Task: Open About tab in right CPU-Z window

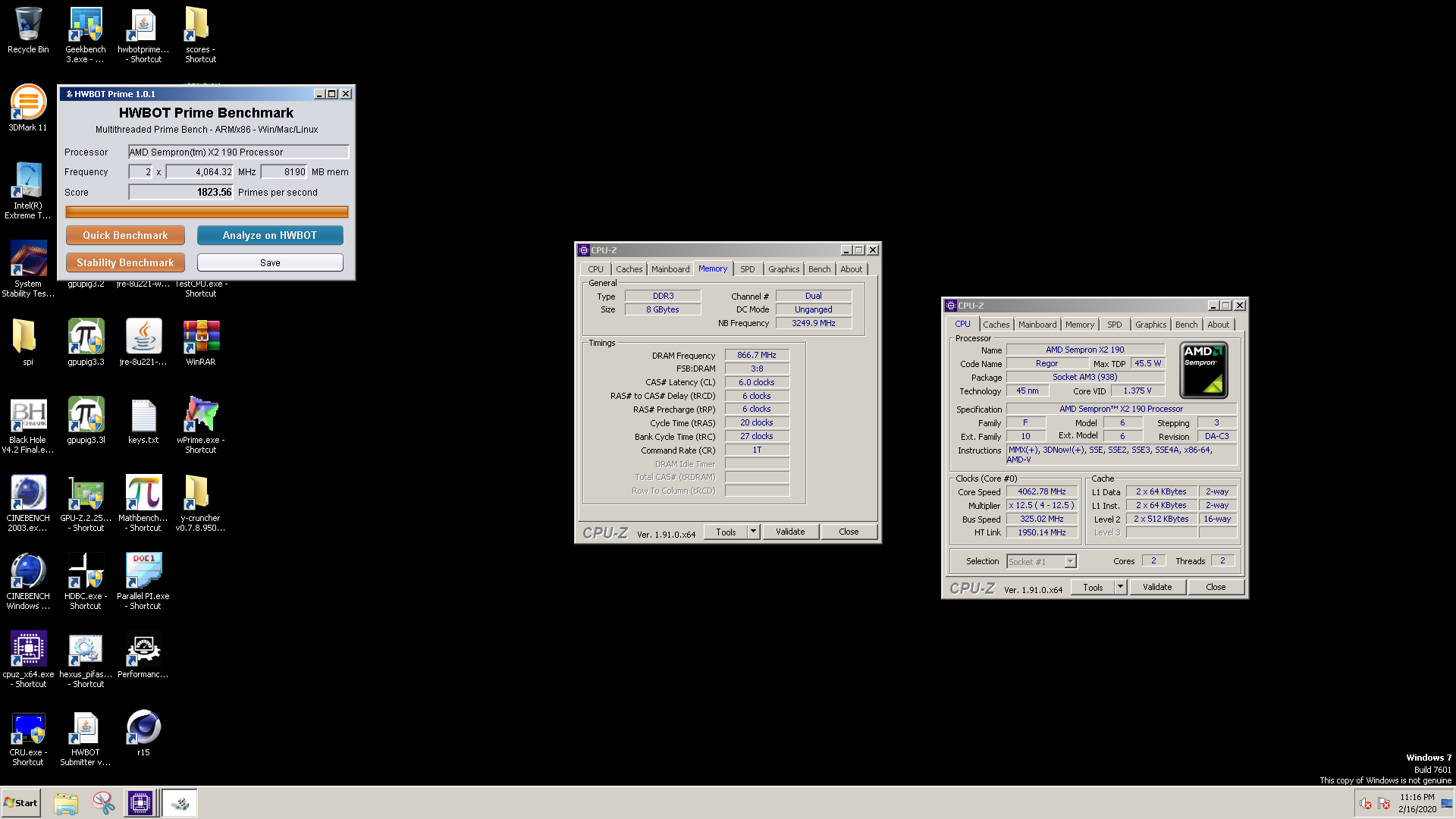Action: (x=1219, y=325)
